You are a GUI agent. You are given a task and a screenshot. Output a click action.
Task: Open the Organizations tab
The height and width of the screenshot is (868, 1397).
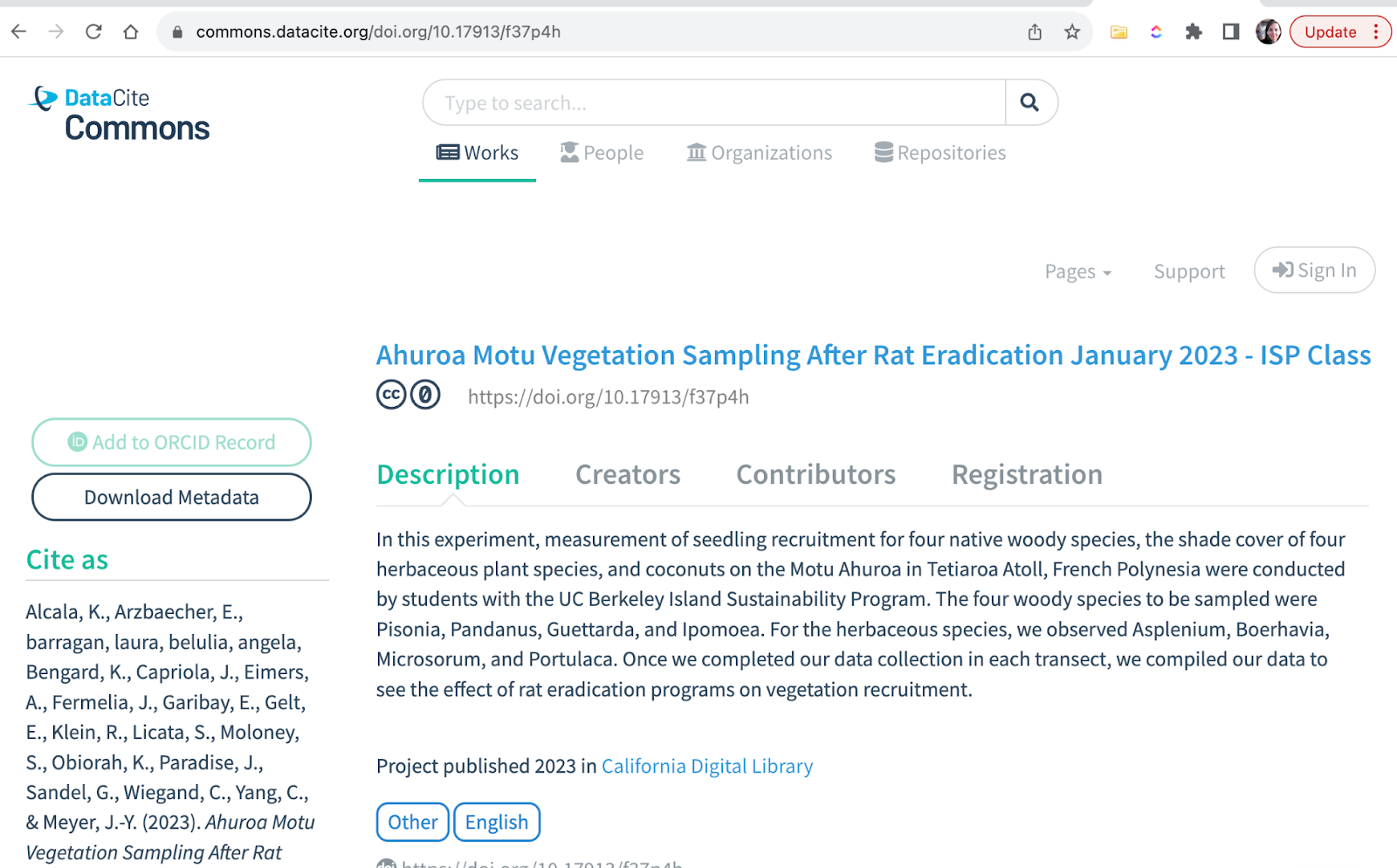click(x=759, y=153)
